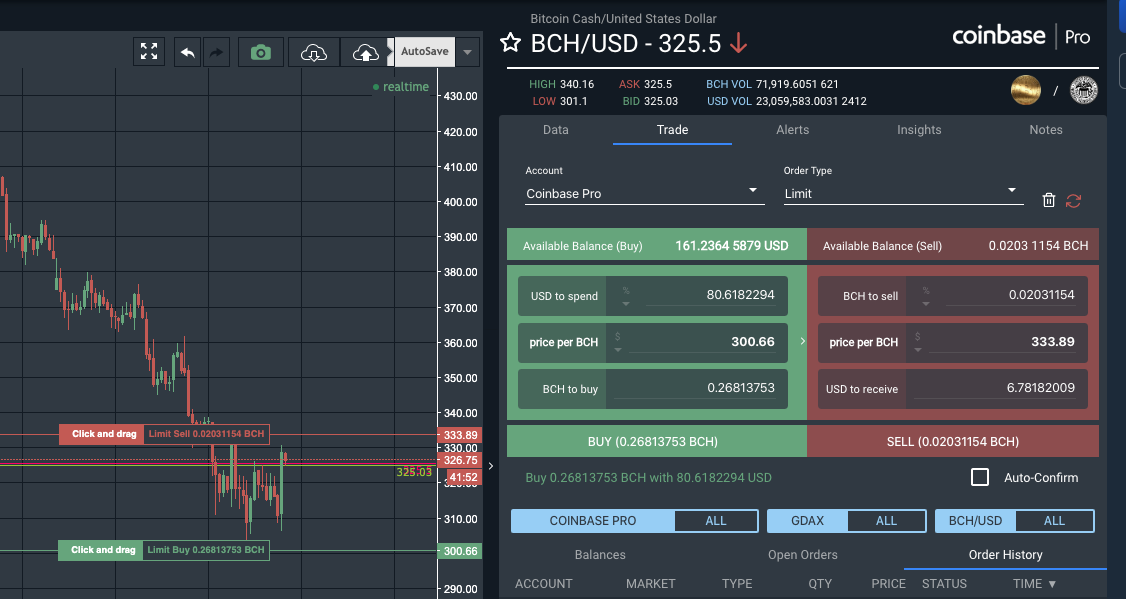This screenshot has height=599, width=1126.
Task: Take a chart snapshot with camera icon
Action: pos(261,52)
